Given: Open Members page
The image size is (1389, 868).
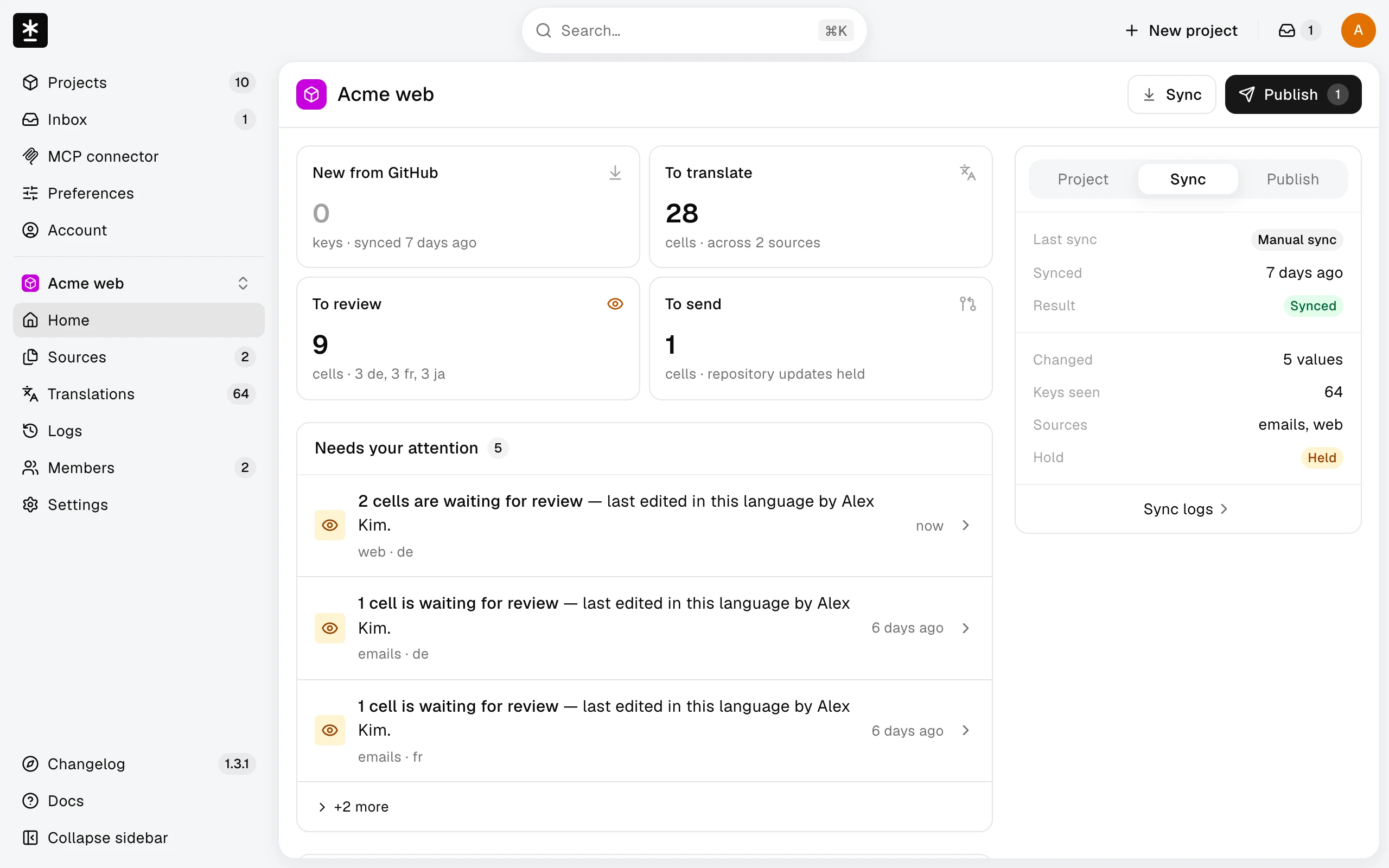Looking at the screenshot, I should (139, 468).
